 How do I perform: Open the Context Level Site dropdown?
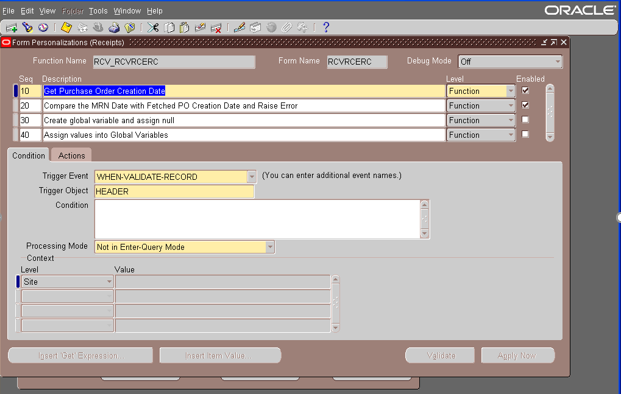point(109,282)
